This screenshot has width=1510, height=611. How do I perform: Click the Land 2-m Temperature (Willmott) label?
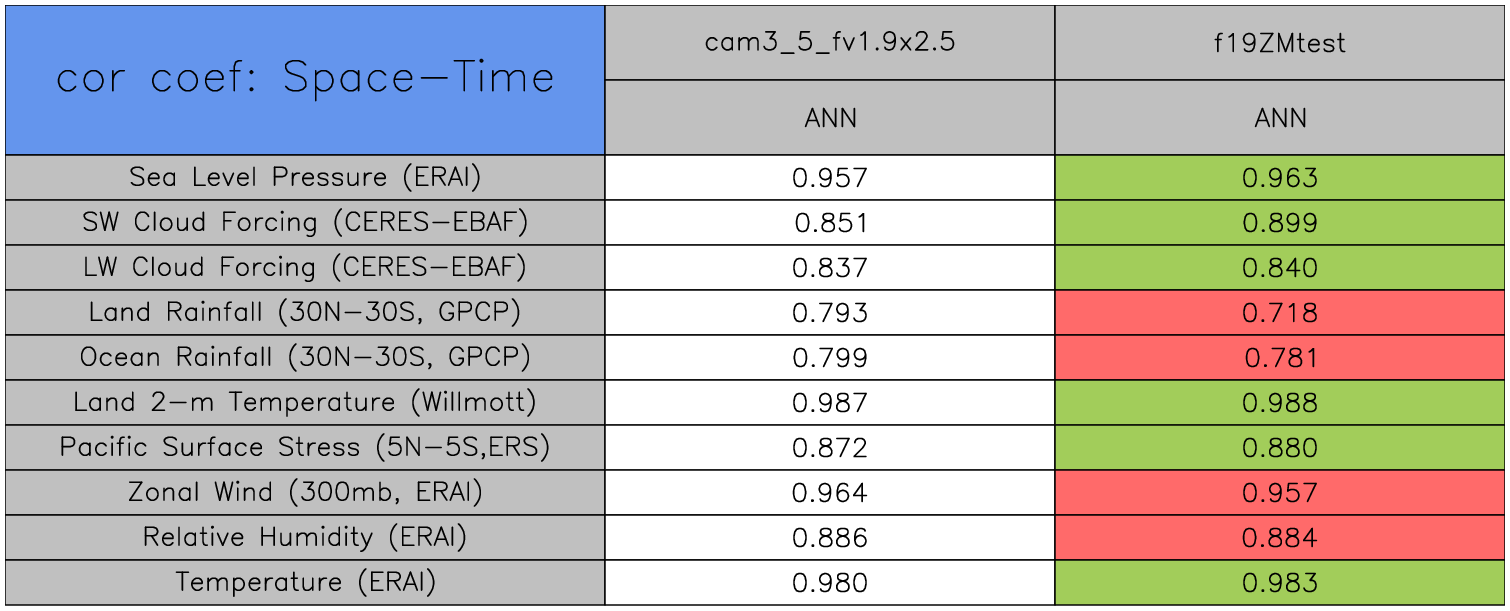pos(305,402)
